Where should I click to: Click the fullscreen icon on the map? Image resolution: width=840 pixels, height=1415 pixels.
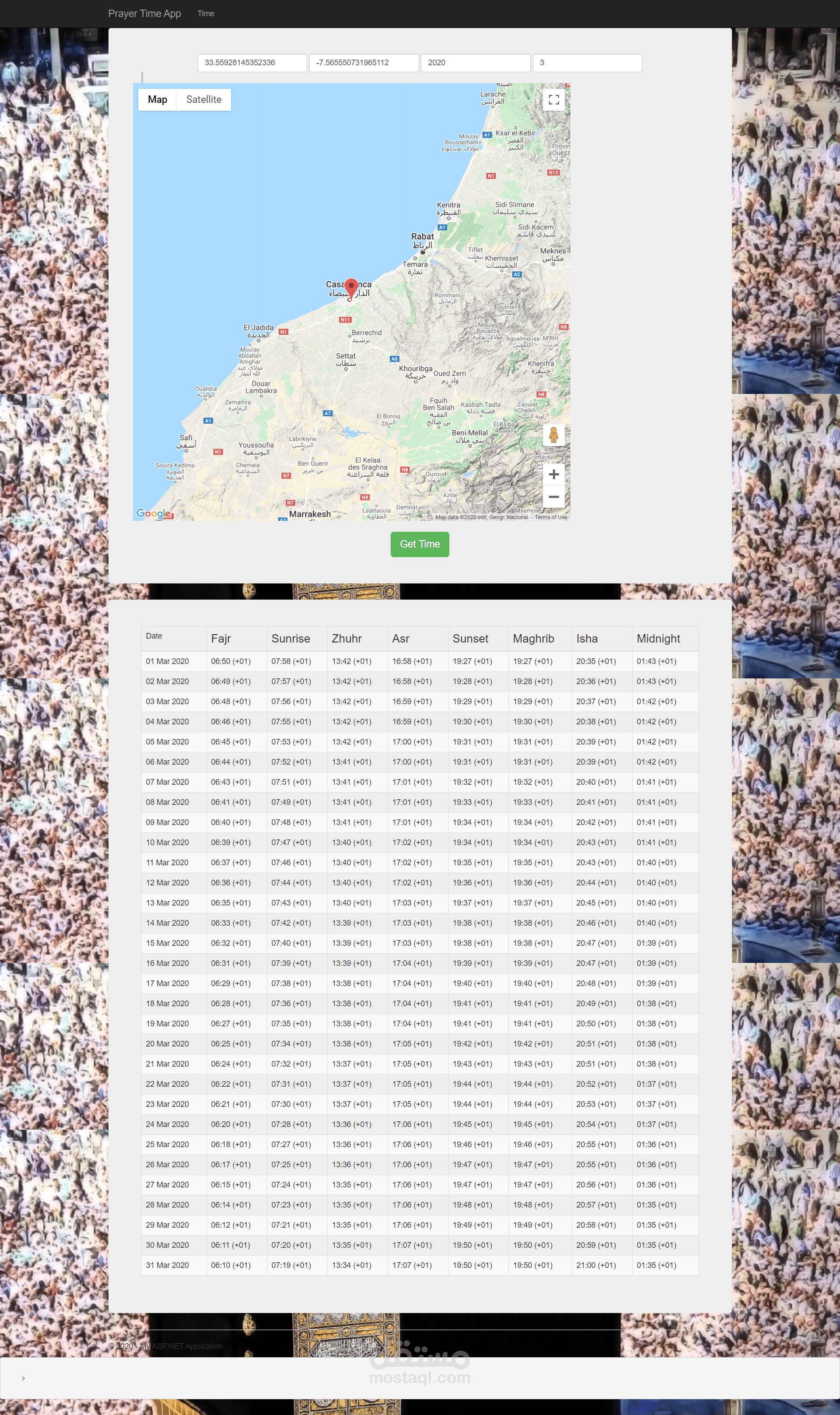(x=553, y=100)
